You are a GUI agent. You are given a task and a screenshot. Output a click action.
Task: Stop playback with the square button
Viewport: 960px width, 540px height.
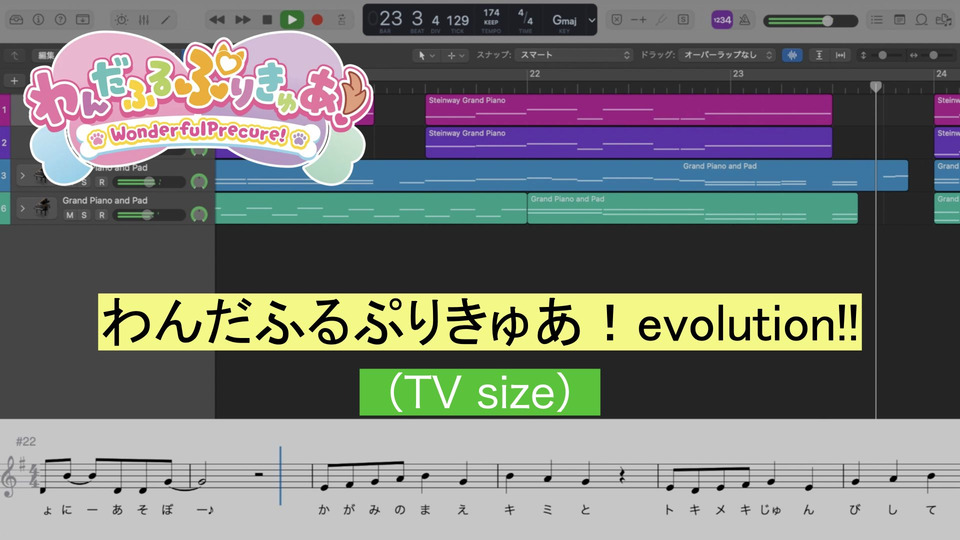267,20
